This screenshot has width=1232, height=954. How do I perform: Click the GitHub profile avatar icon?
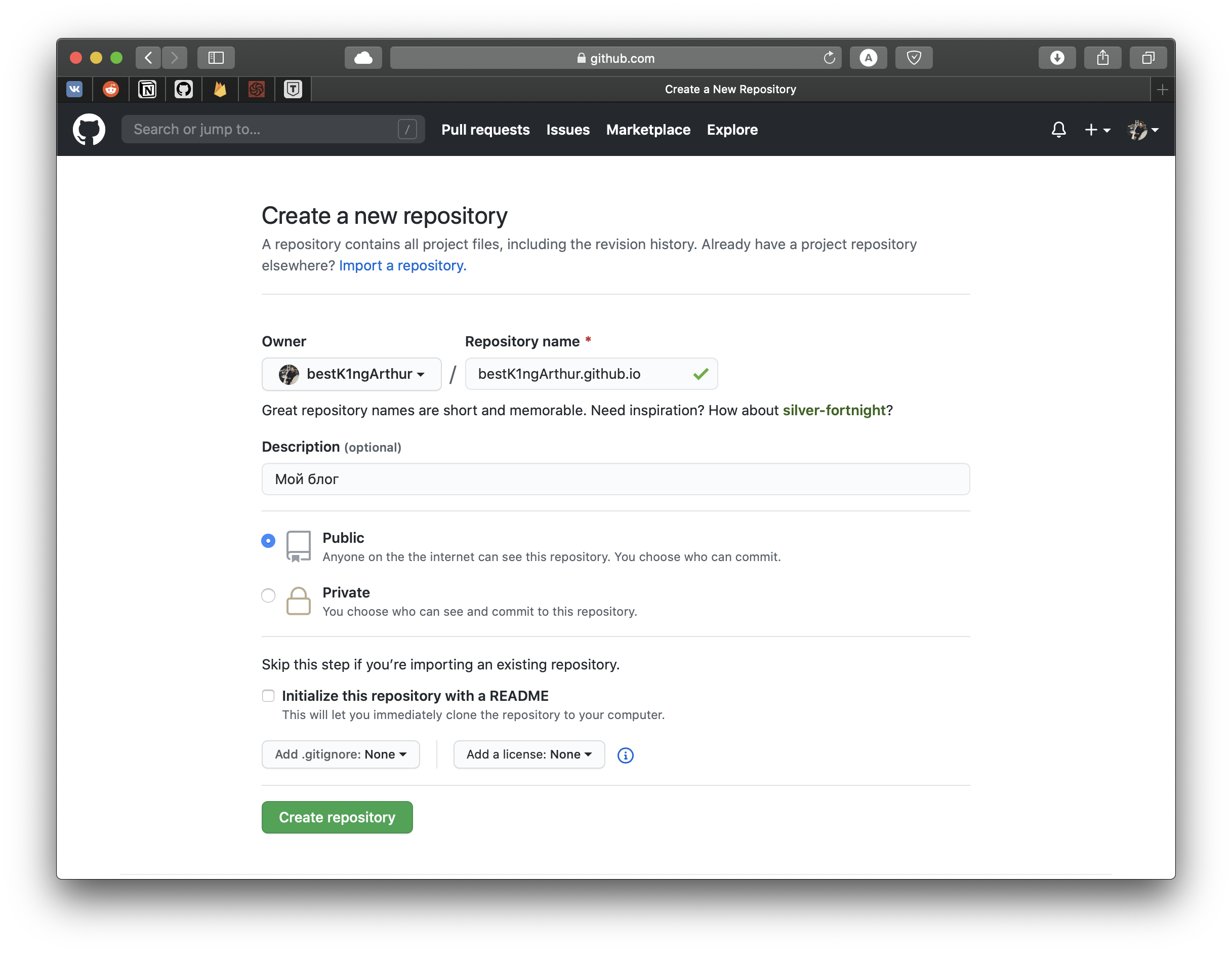(x=1139, y=129)
